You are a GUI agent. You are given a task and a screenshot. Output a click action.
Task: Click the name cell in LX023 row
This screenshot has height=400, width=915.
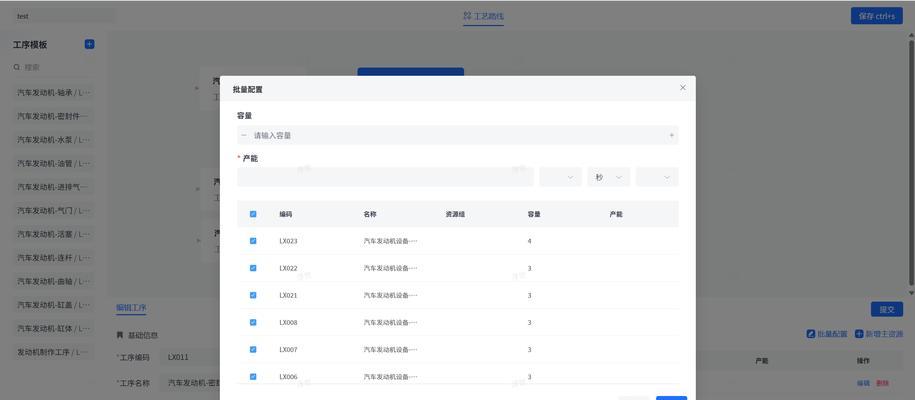point(390,241)
